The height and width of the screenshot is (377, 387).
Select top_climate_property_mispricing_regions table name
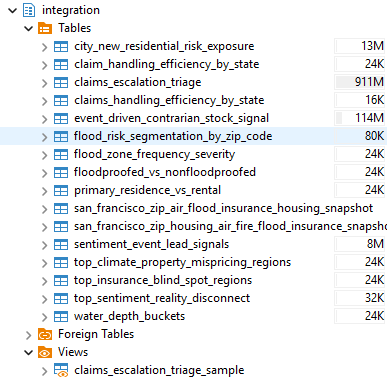tap(182, 262)
